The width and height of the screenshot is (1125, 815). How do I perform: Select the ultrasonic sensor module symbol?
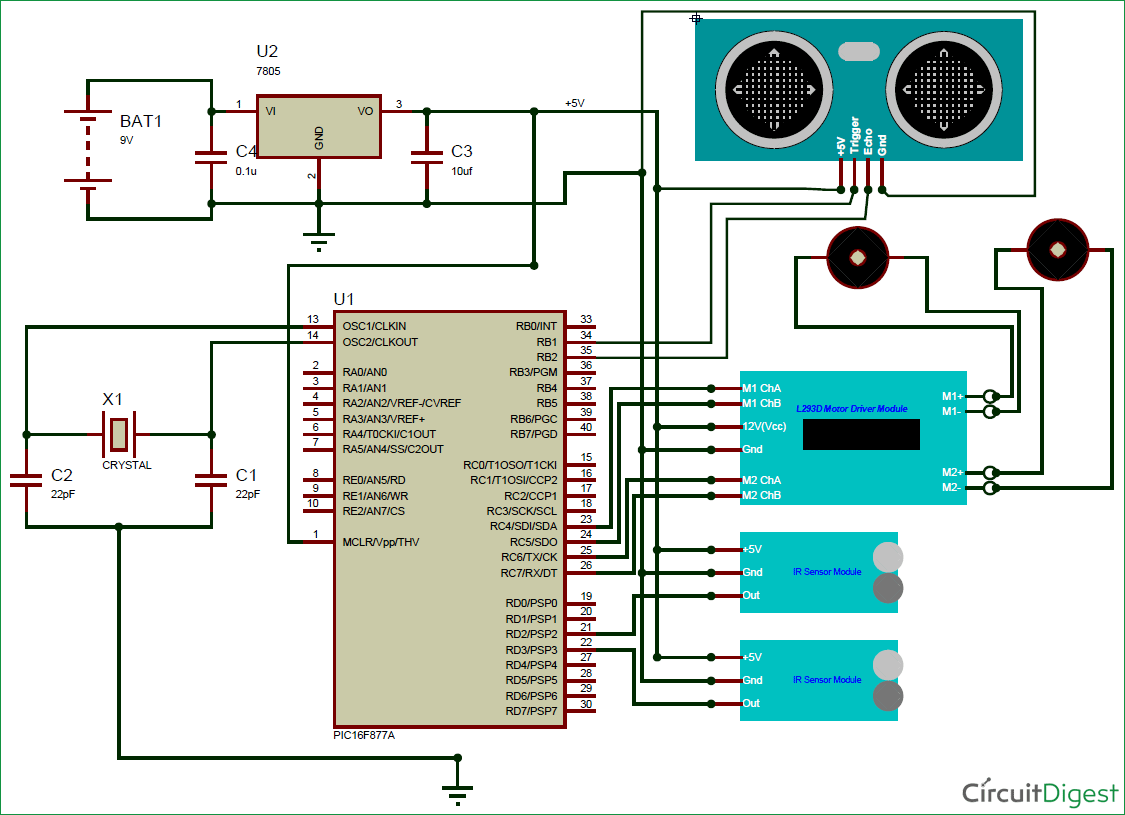[x=858, y=88]
